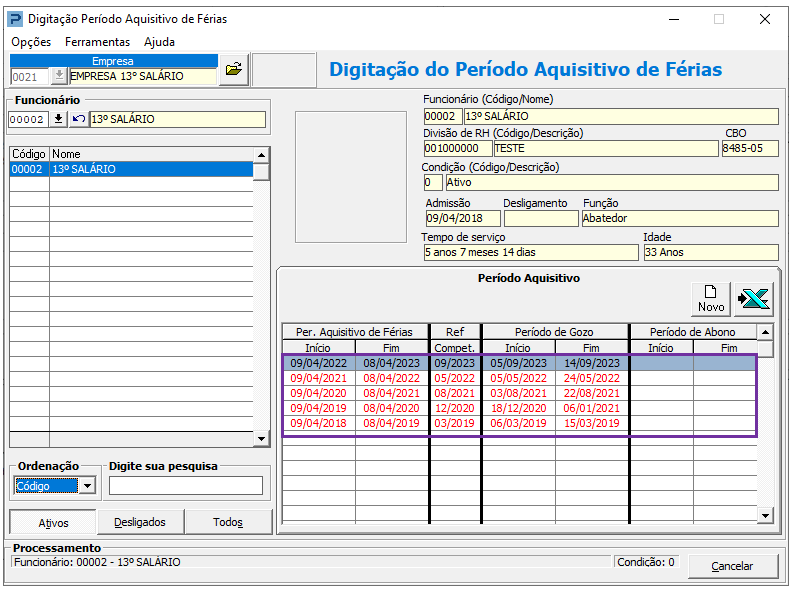Show Todos employees tab
The height and width of the screenshot is (593, 793).
pyautogui.click(x=228, y=522)
